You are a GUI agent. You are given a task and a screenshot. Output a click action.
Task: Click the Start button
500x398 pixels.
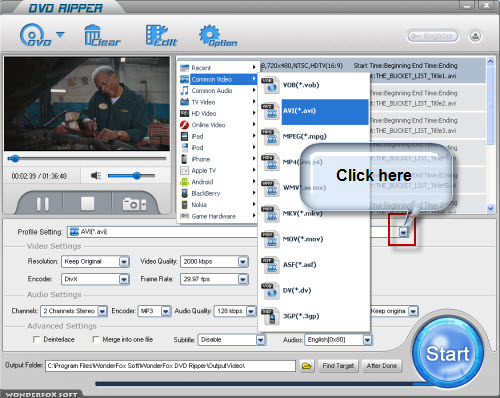(448, 353)
